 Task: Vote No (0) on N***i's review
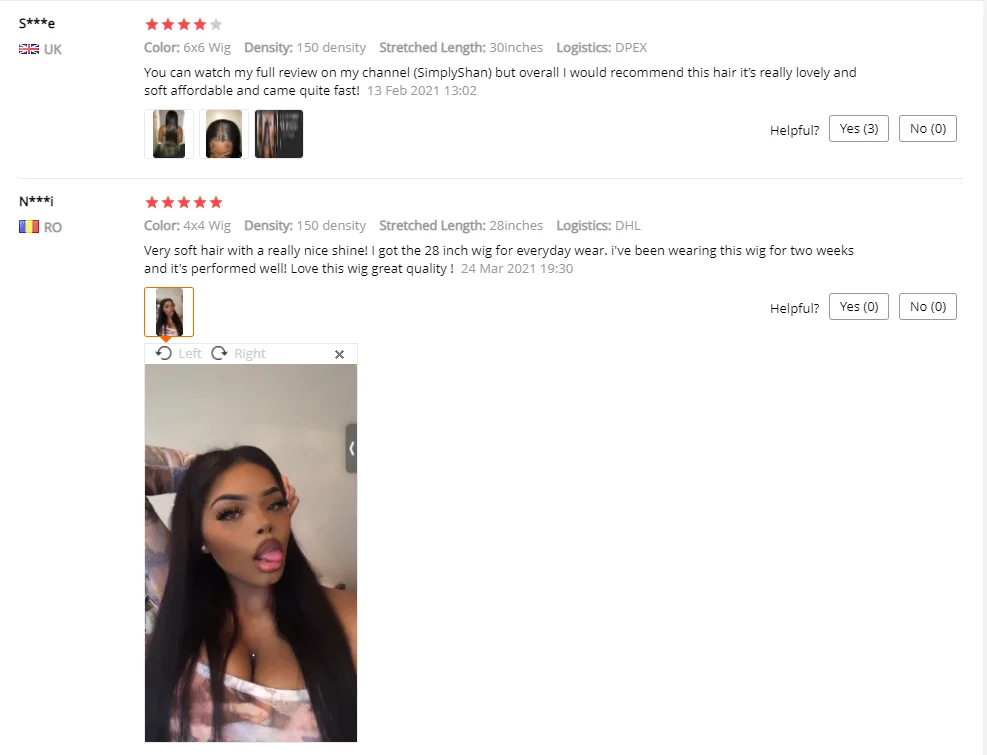pyautogui.click(x=928, y=307)
